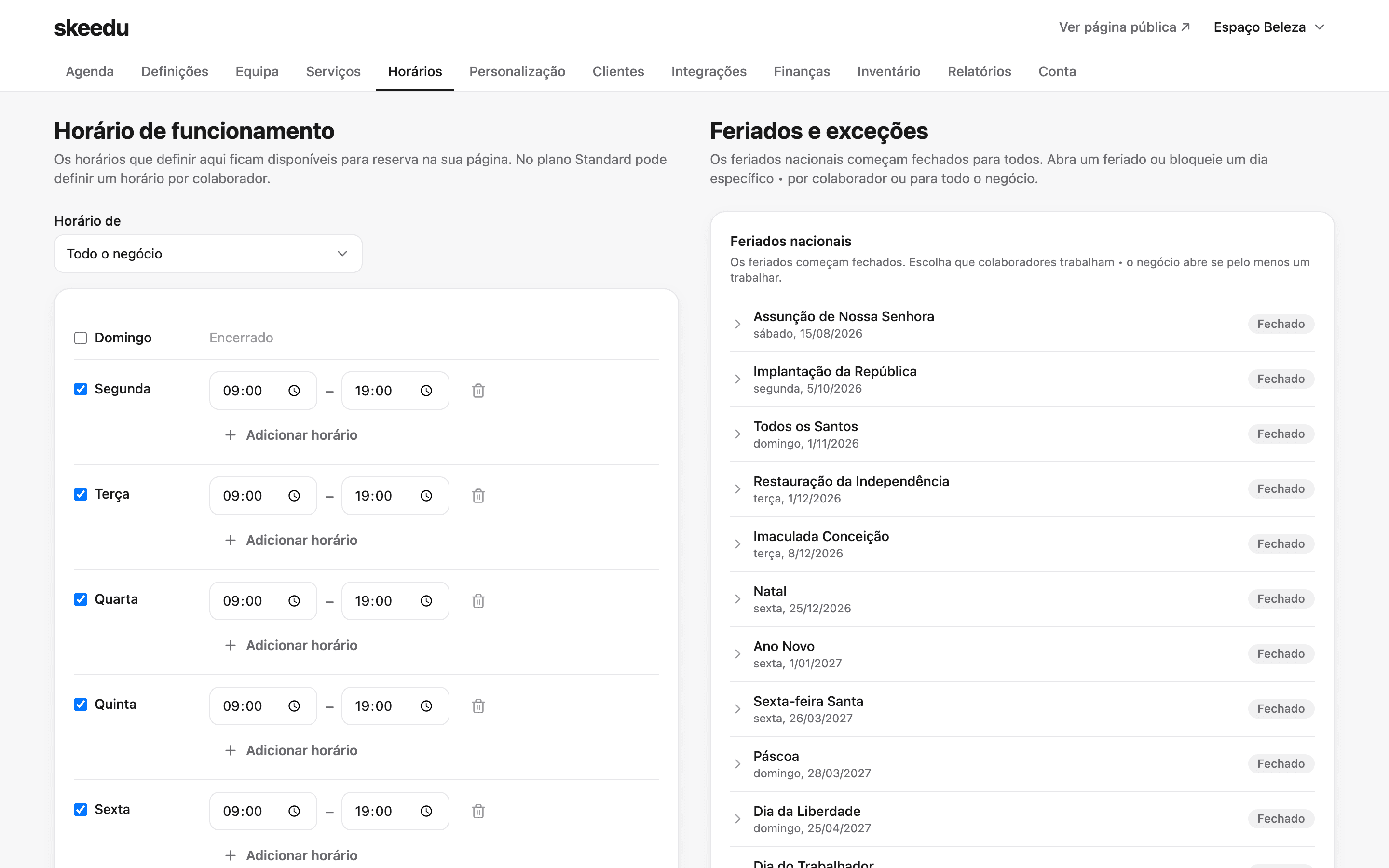
Task: Add a time slot for Sexta
Action: click(x=291, y=855)
